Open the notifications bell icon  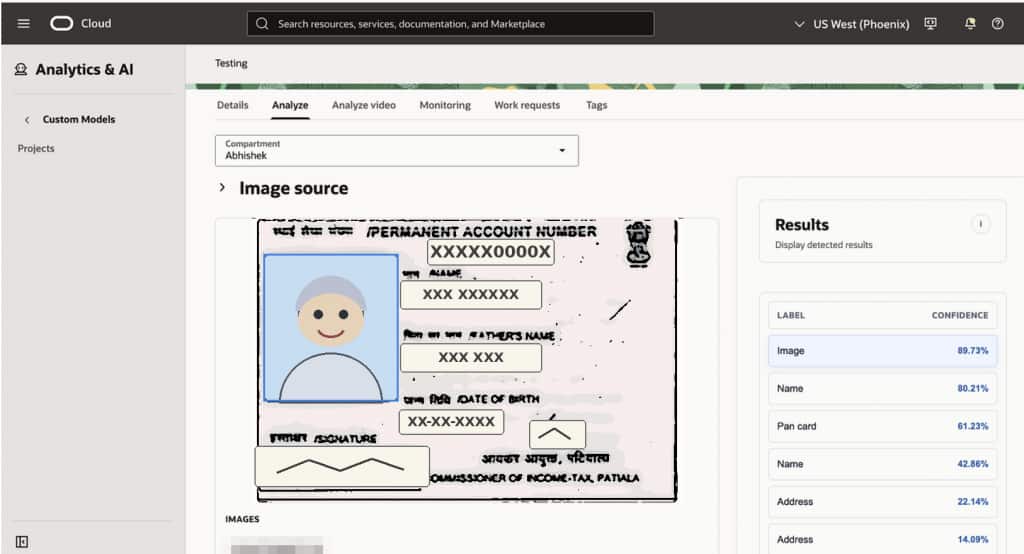point(970,24)
